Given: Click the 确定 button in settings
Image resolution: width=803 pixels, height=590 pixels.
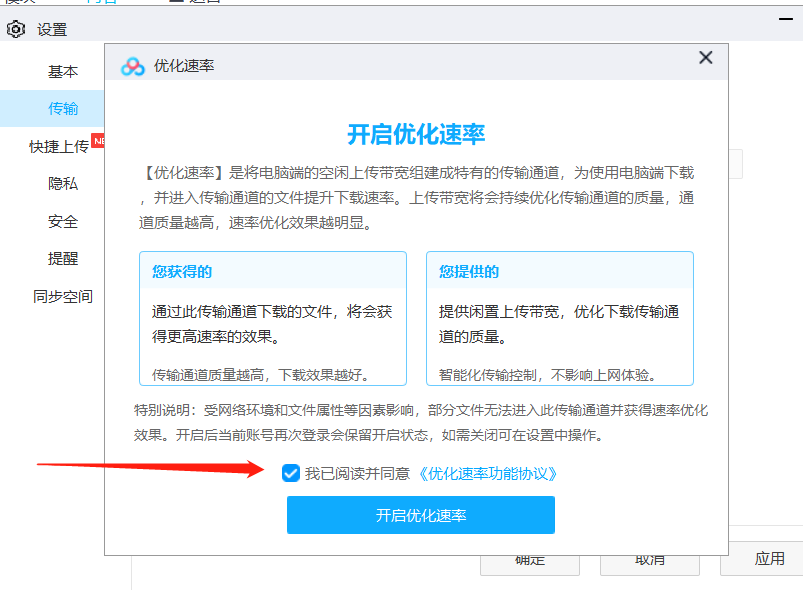Looking at the screenshot, I should point(530,565).
